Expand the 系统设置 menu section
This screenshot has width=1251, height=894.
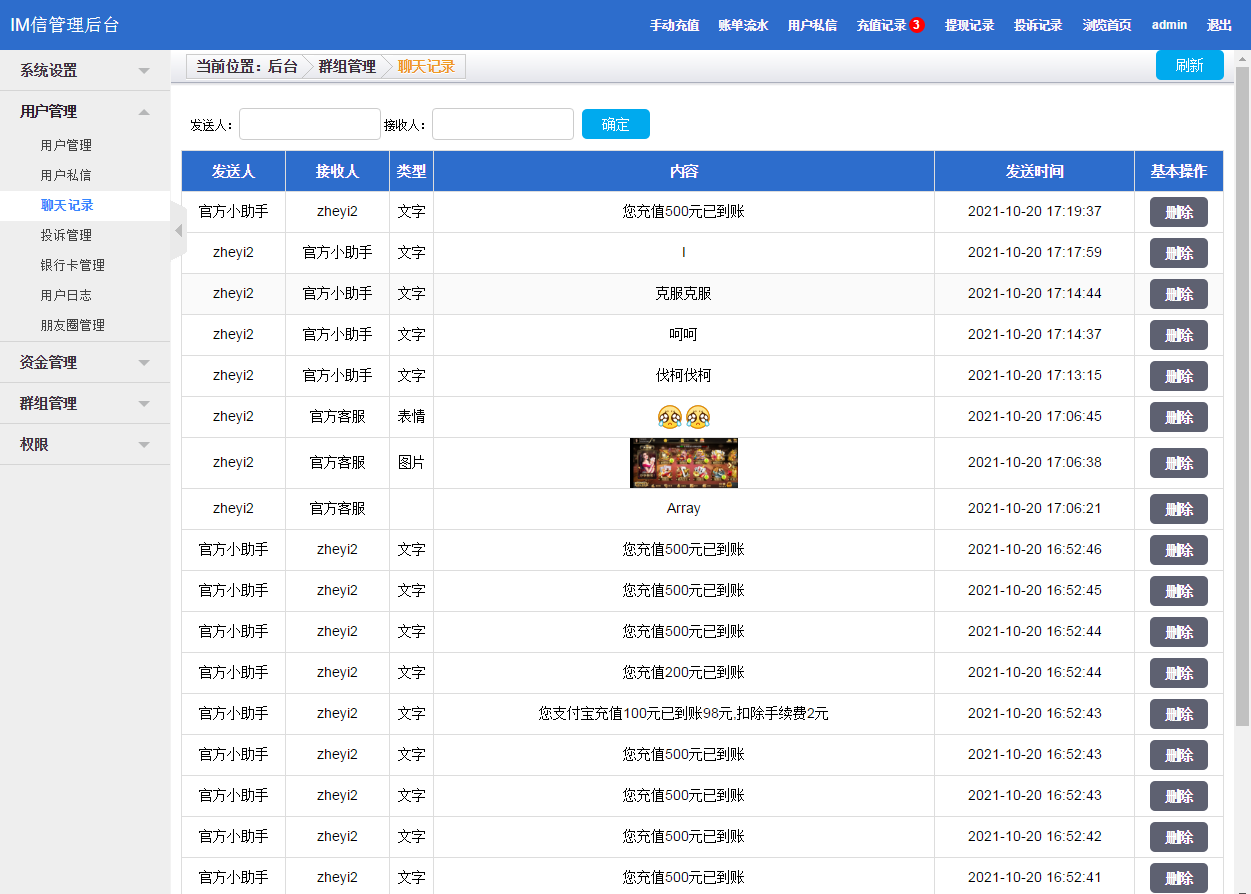click(85, 71)
